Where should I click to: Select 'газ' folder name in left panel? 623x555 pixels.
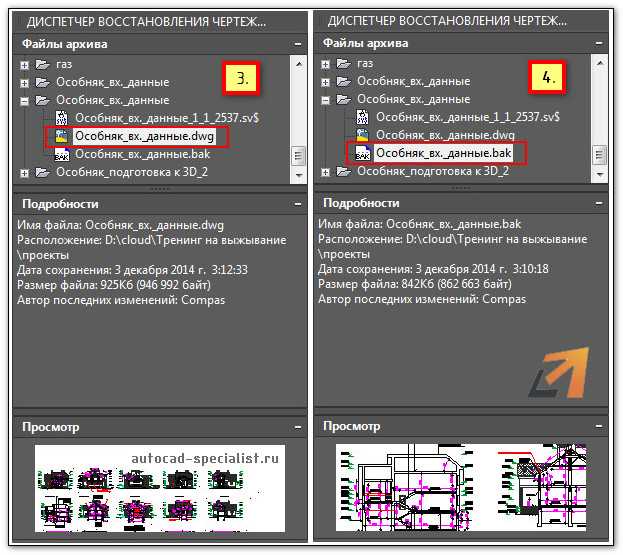pyautogui.click(x=64, y=64)
